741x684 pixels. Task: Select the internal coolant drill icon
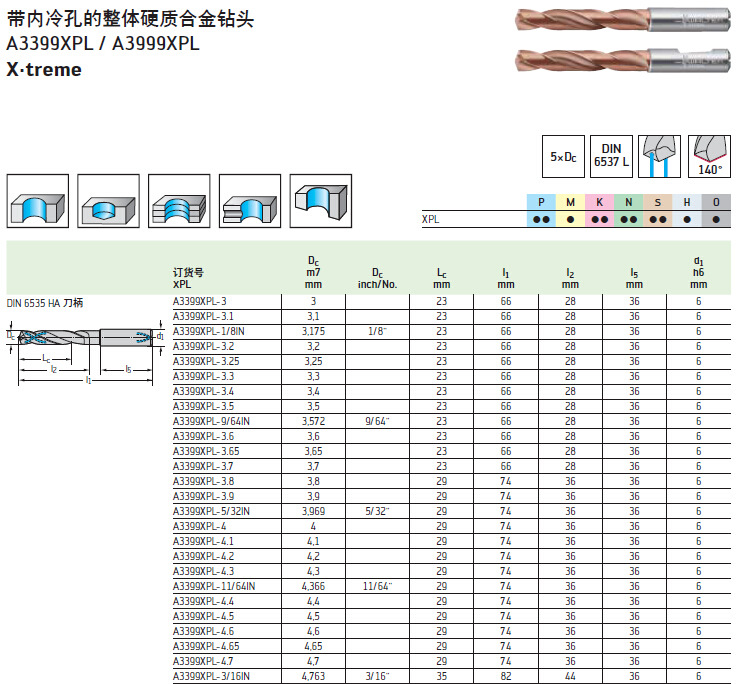coord(659,157)
